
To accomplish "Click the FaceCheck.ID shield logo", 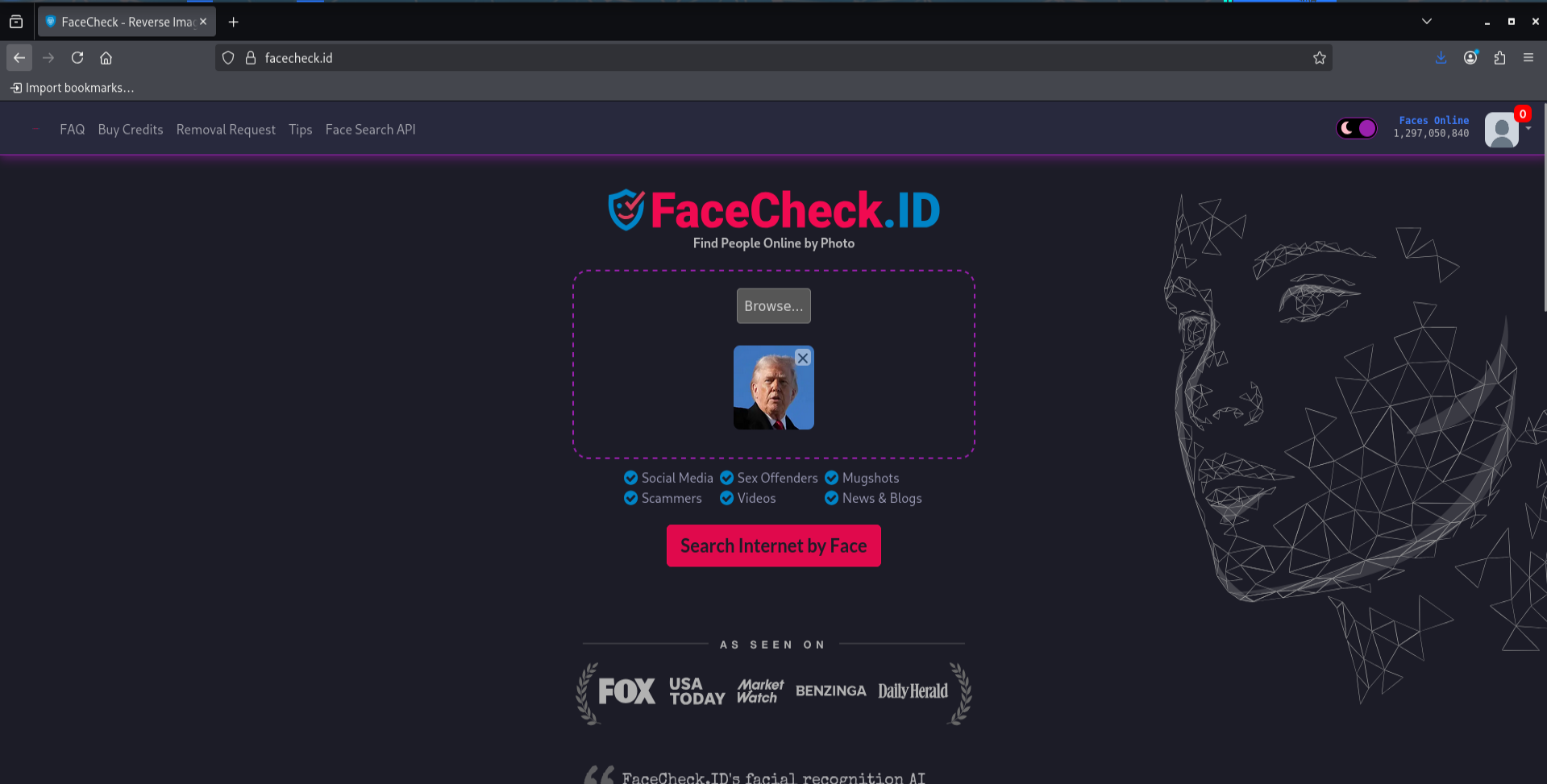I will point(626,209).
